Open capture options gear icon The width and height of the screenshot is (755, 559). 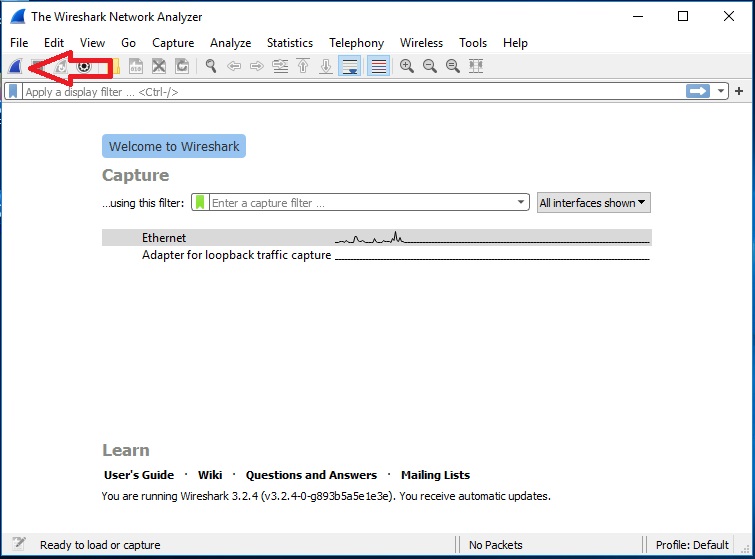click(84, 66)
